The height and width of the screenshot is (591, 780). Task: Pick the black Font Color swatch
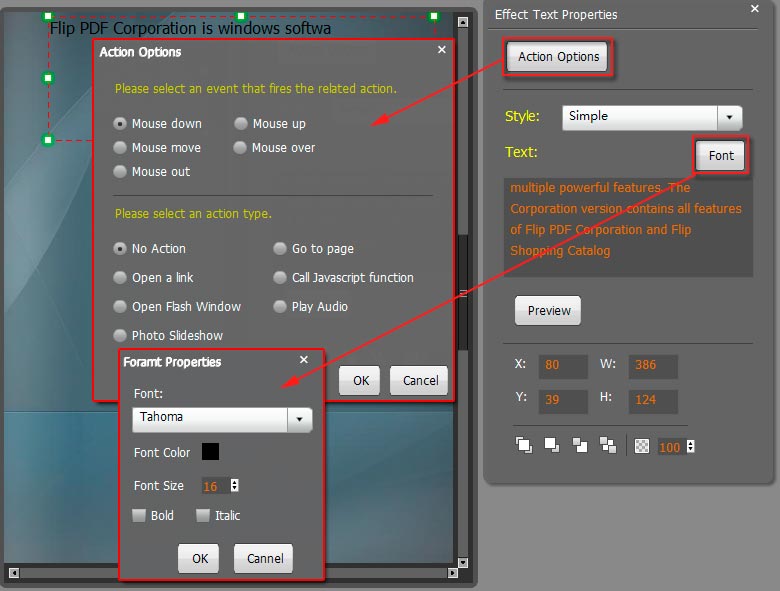(210, 452)
